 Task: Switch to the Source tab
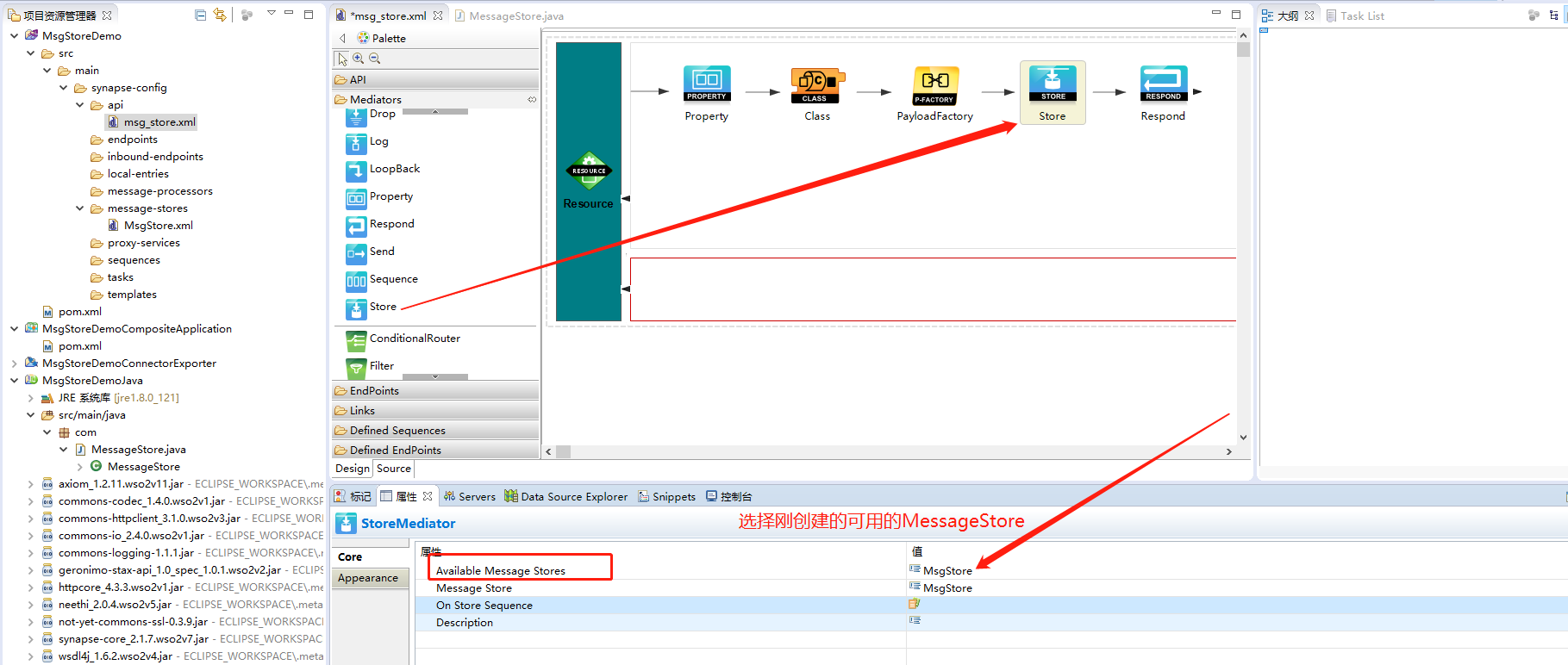click(x=394, y=469)
